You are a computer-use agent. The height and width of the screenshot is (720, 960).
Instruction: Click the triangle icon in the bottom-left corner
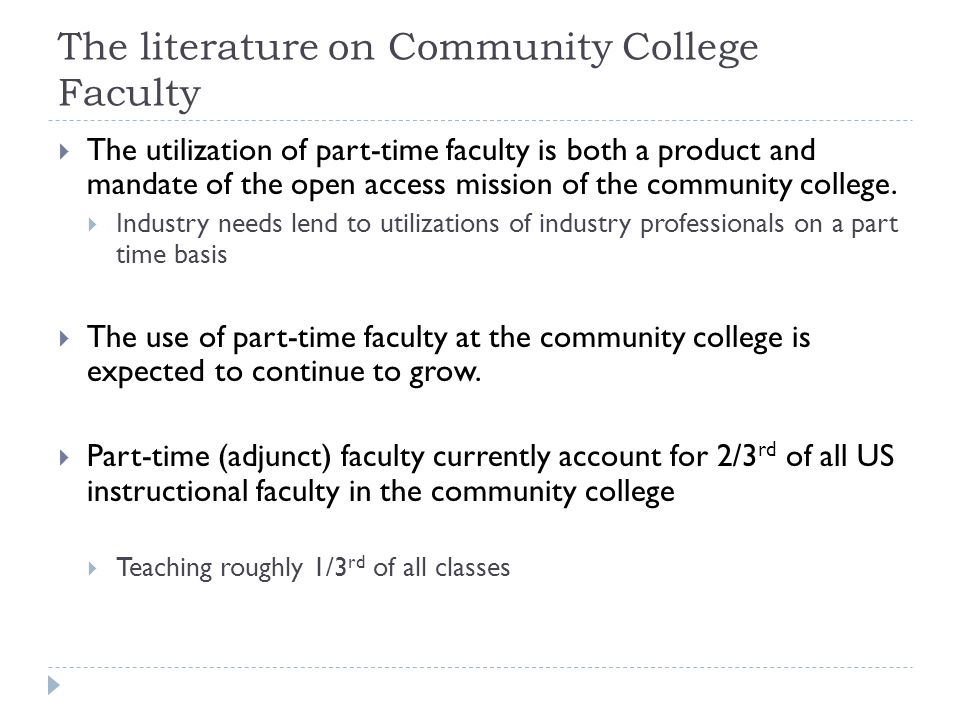pos(54,685)
